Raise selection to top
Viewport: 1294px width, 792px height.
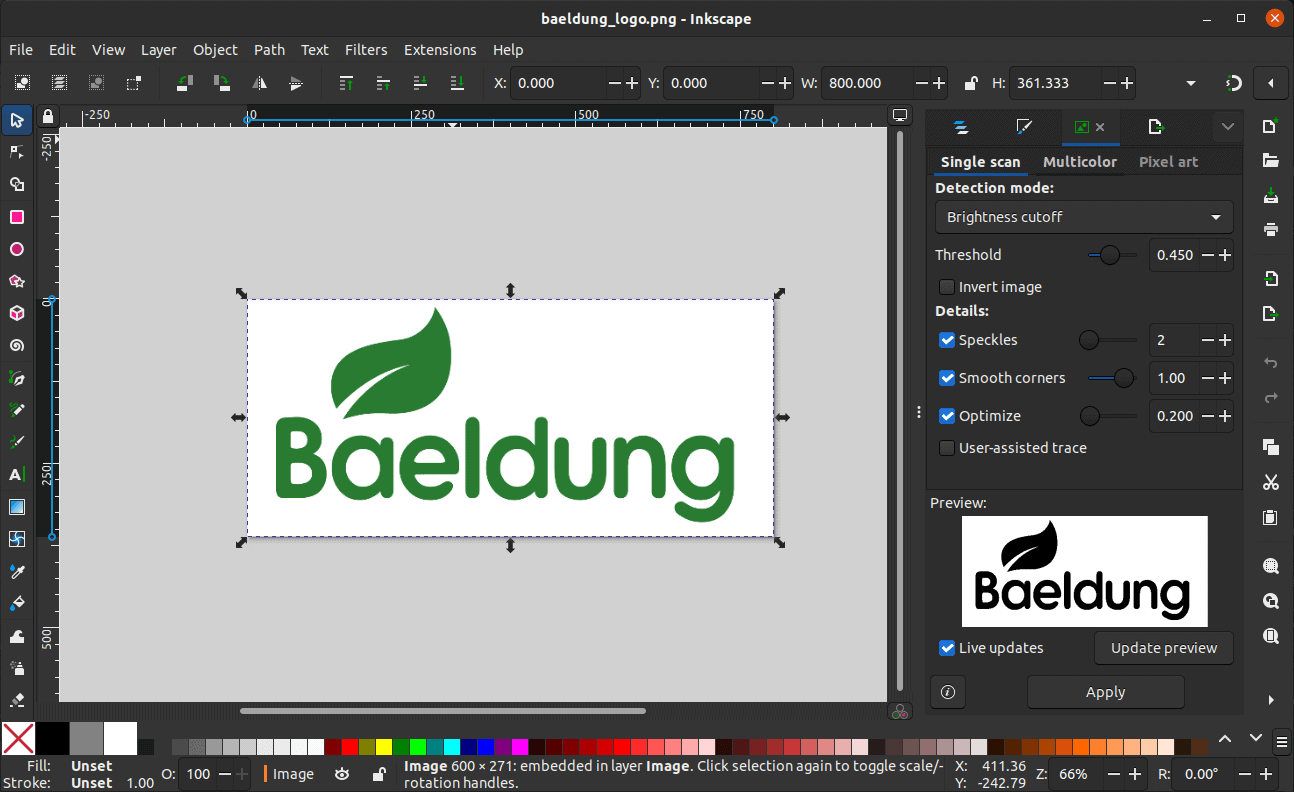click(x=346, y=83)
